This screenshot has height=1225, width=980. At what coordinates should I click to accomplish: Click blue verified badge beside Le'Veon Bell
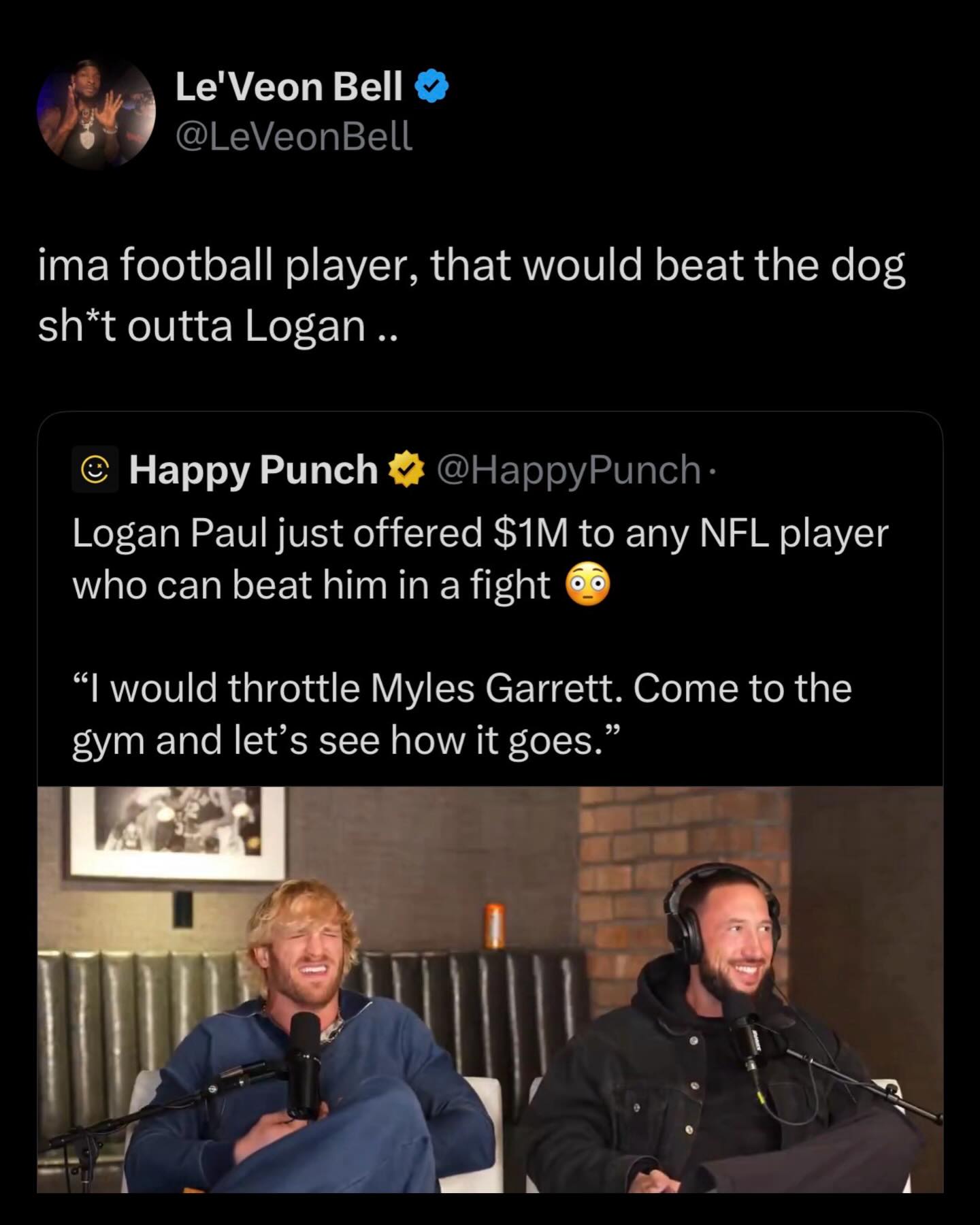(431, 88)
